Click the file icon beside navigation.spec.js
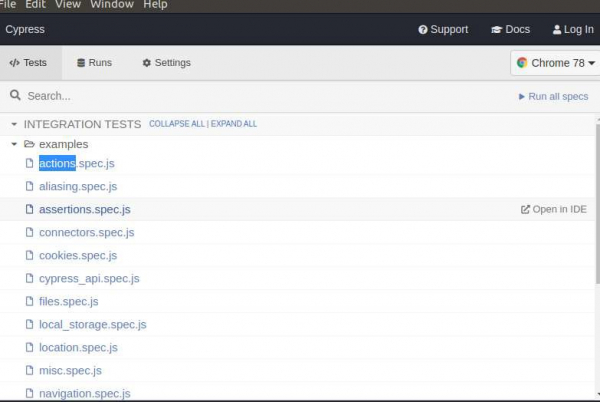 coord(29,393)
